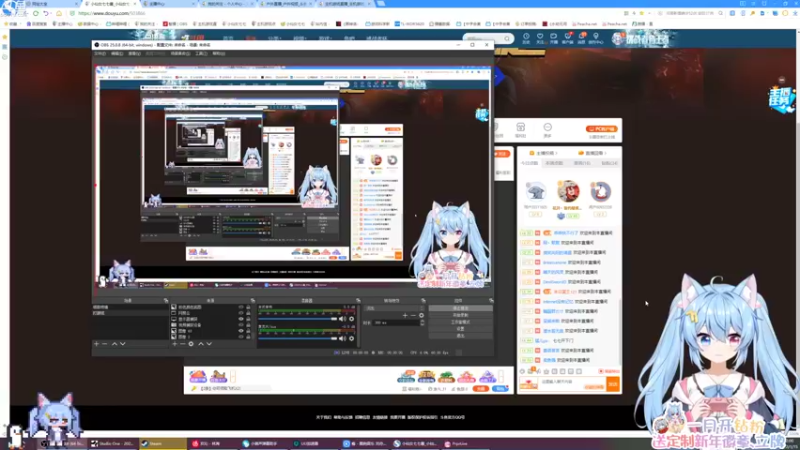Pop out the Mixer dock panel
Screen dimensions: 800x450
pos(359,301)
